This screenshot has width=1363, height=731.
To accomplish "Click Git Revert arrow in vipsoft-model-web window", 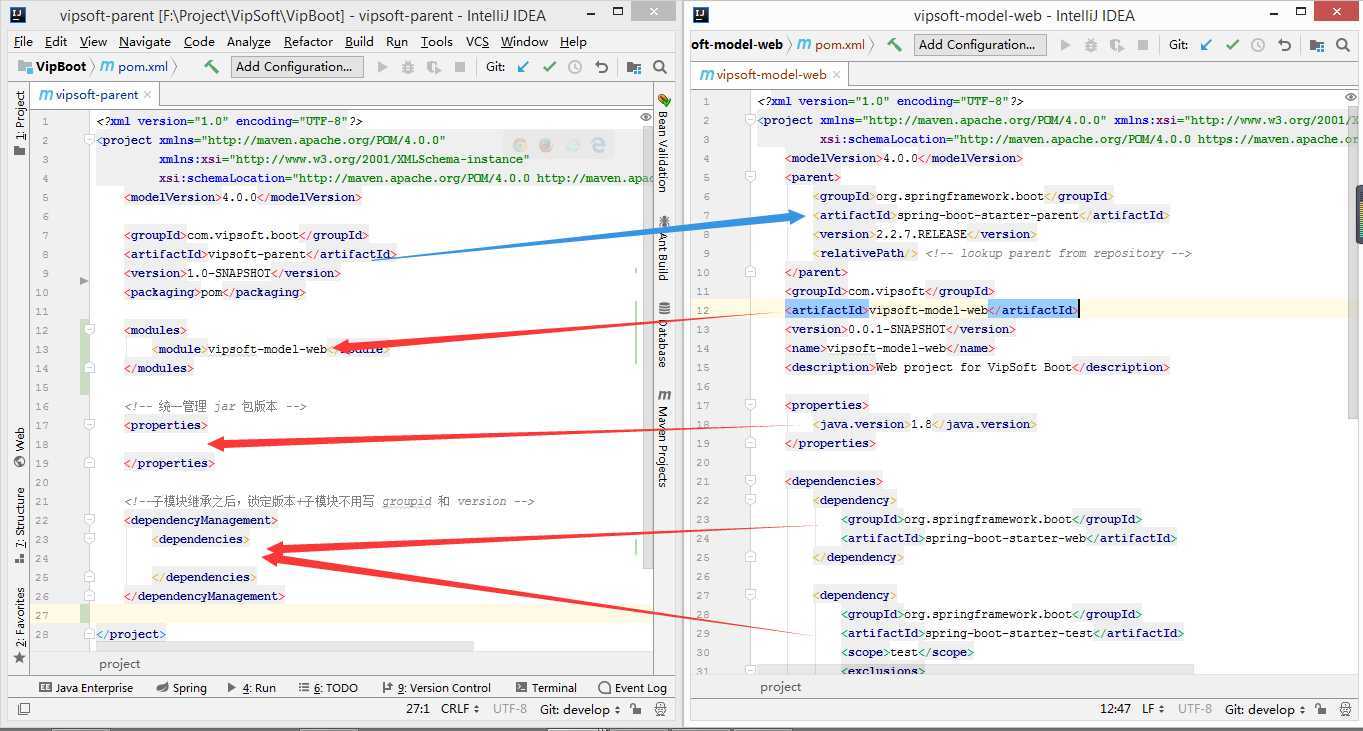I will pos(1284,45).
